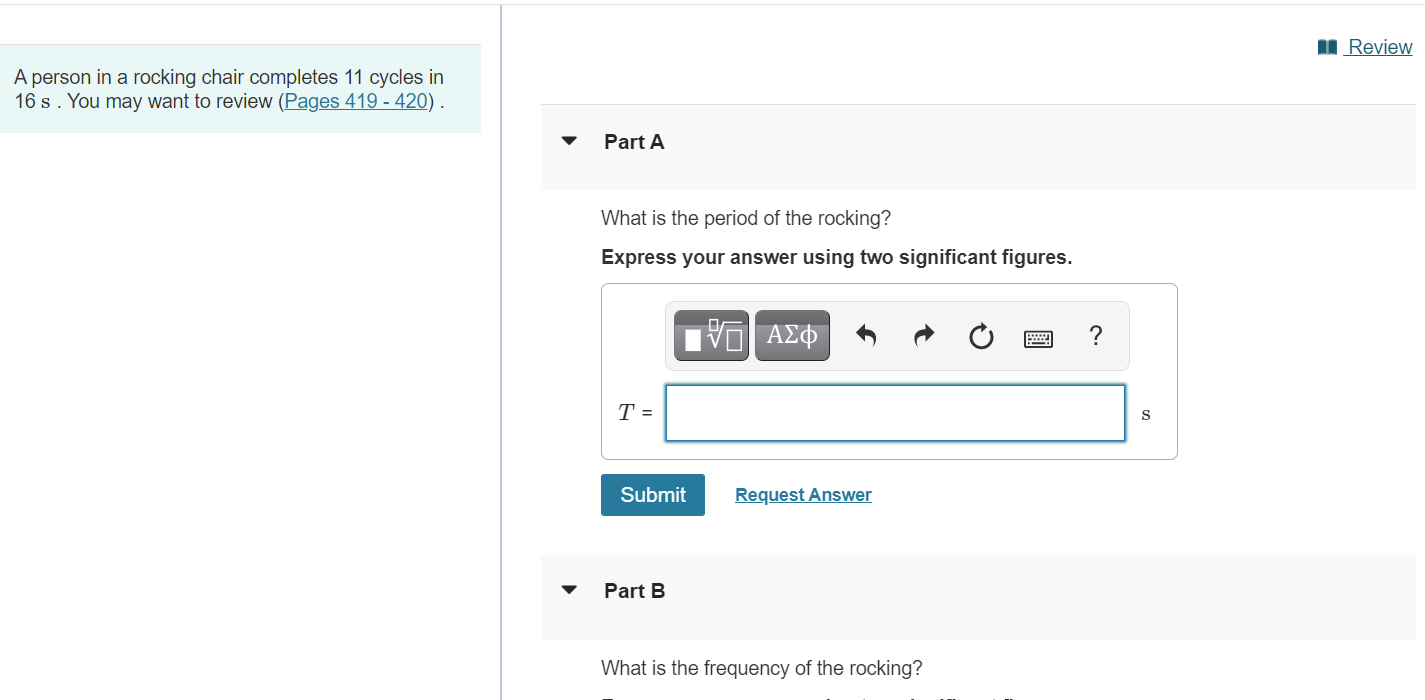Image resolution: width=1425 pixels, height=700 pixels.
Task: Click the rocking chair problem statement box
Action: pyautogui.click(x=240, y=89)
